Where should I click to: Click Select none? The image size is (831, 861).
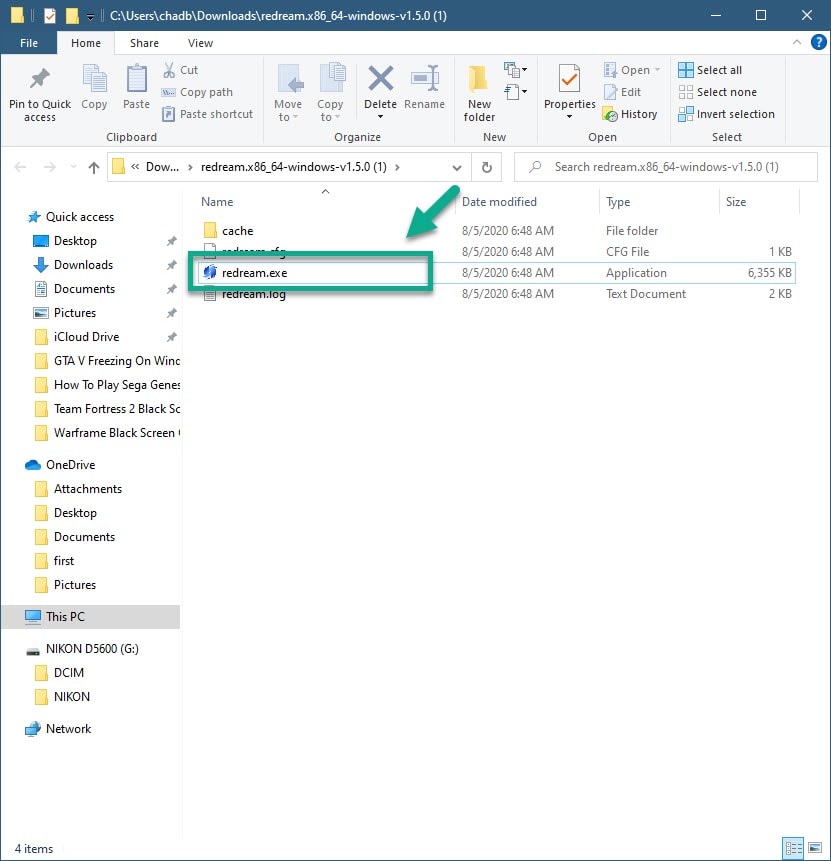[717, 92]
